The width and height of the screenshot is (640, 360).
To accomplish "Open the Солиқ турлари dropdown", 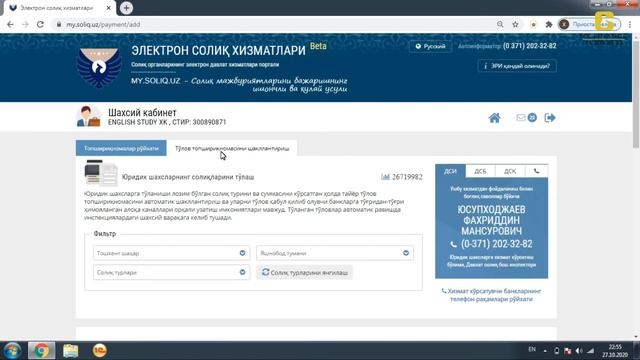I will pyautogui.click(x=171, y=272).
